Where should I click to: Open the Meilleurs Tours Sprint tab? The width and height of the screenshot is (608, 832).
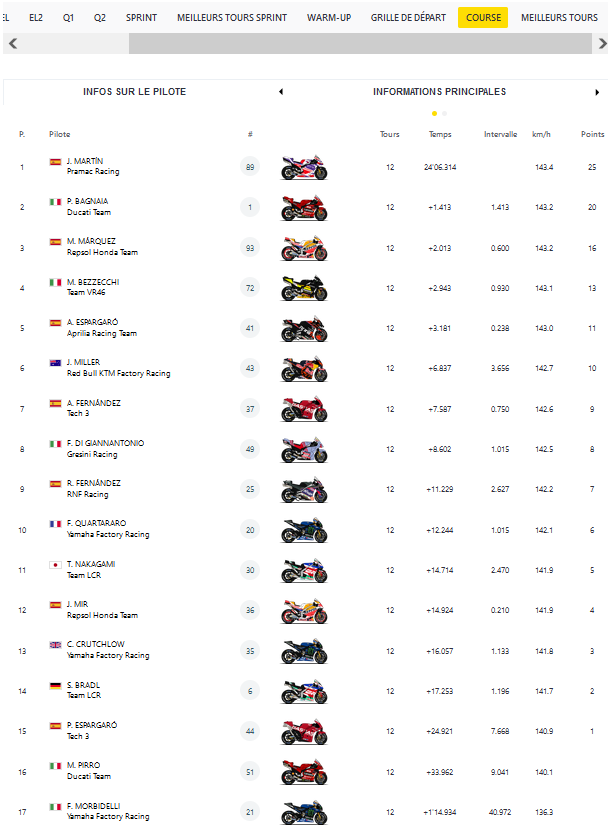pos(232,18)
